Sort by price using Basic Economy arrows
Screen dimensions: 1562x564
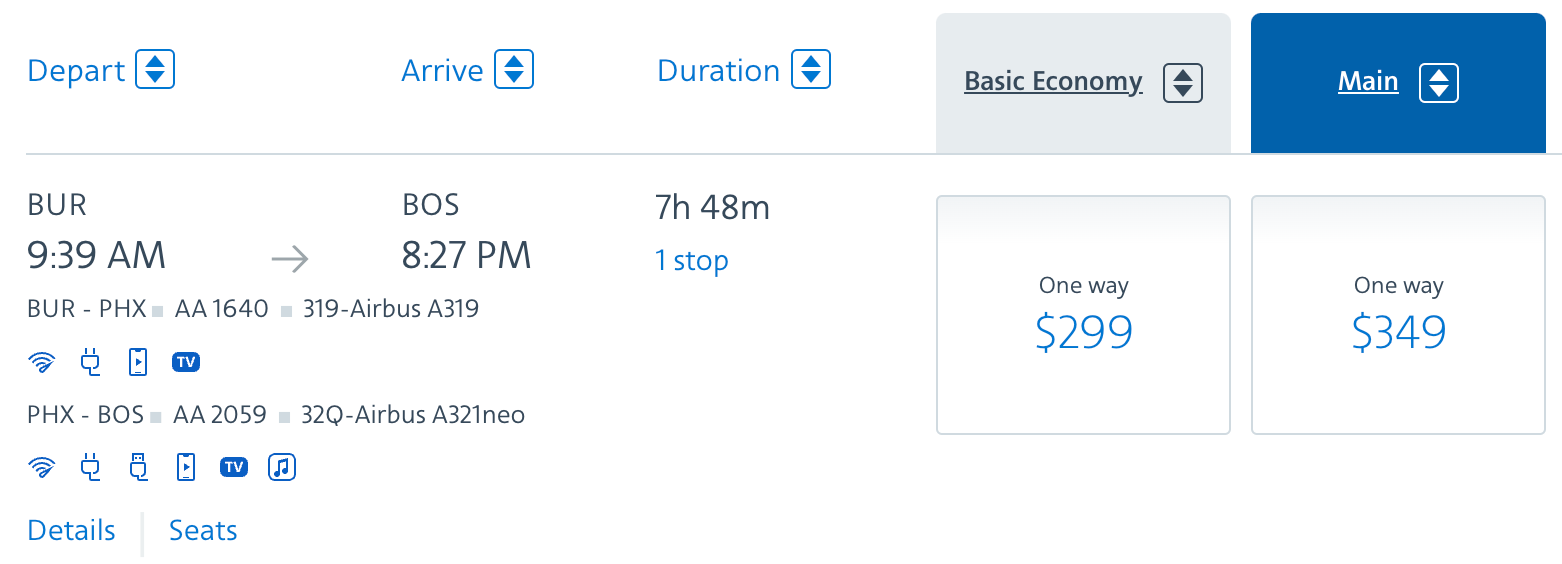click(x=1183, y=83)
